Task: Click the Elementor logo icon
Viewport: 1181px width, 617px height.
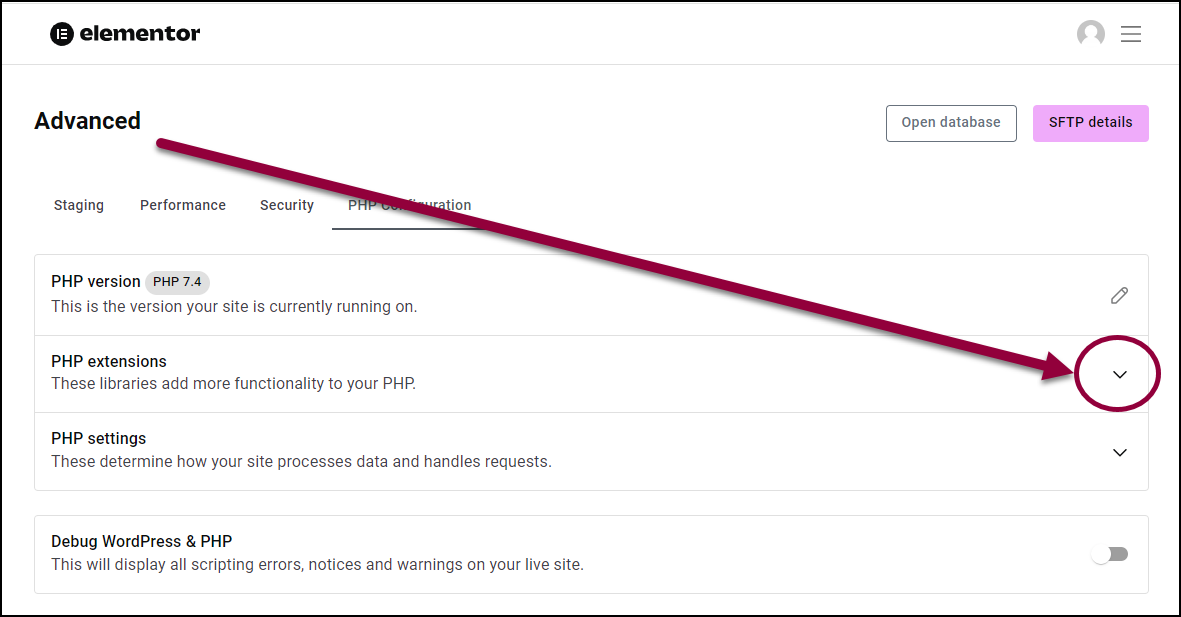Action: (62, 34)
